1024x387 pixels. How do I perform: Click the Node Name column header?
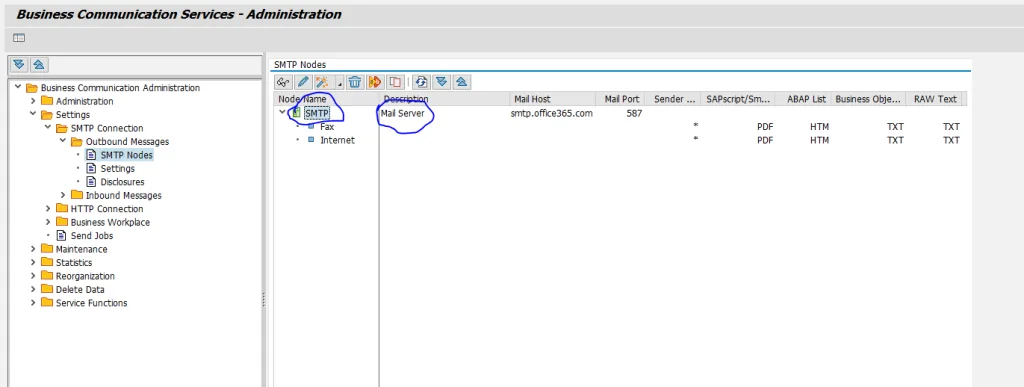326,99
